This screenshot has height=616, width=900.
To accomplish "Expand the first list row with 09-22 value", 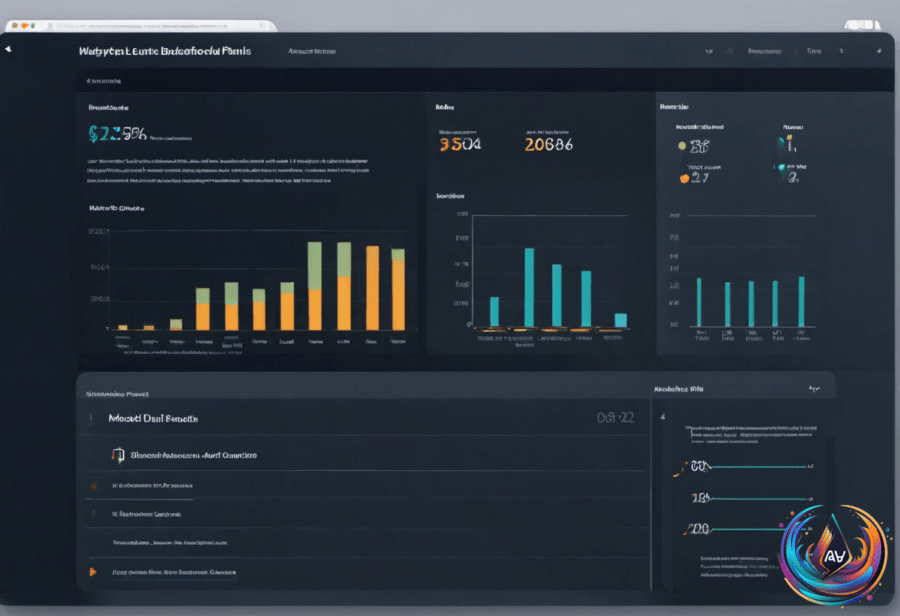I will [x=363, y=418].
